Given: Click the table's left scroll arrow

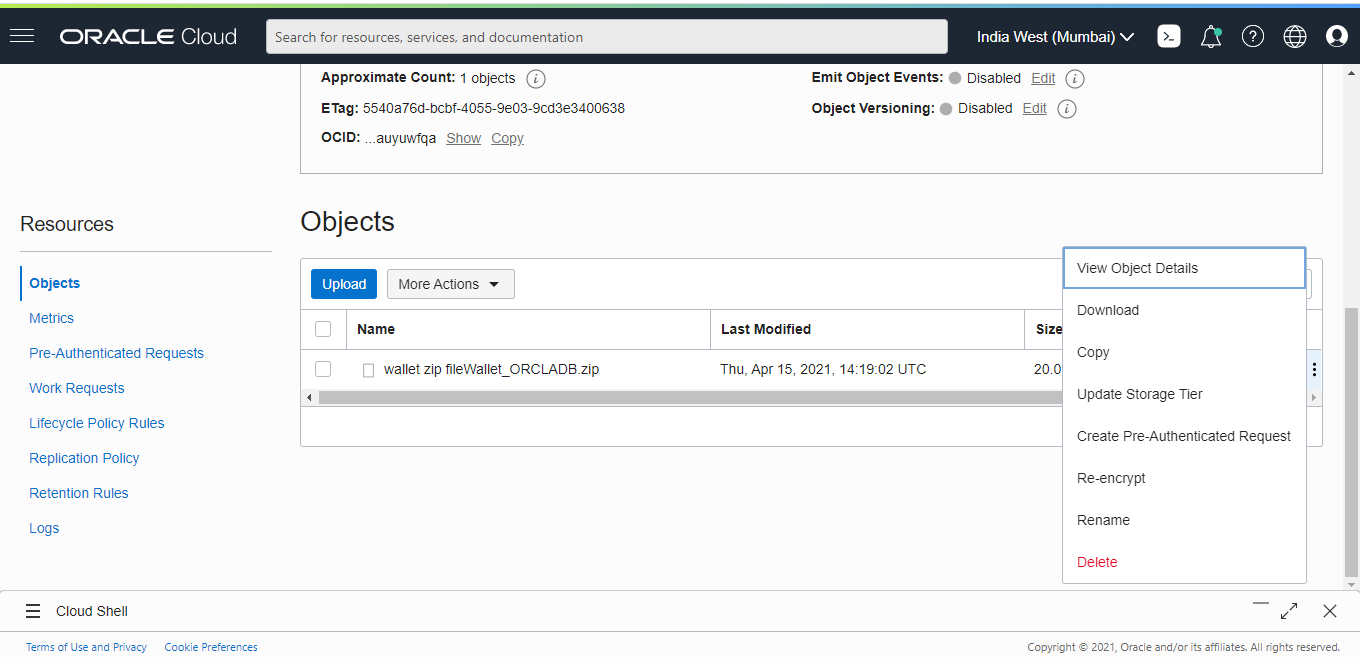Looking at the screenshot, I should click(x=309, y=398).
